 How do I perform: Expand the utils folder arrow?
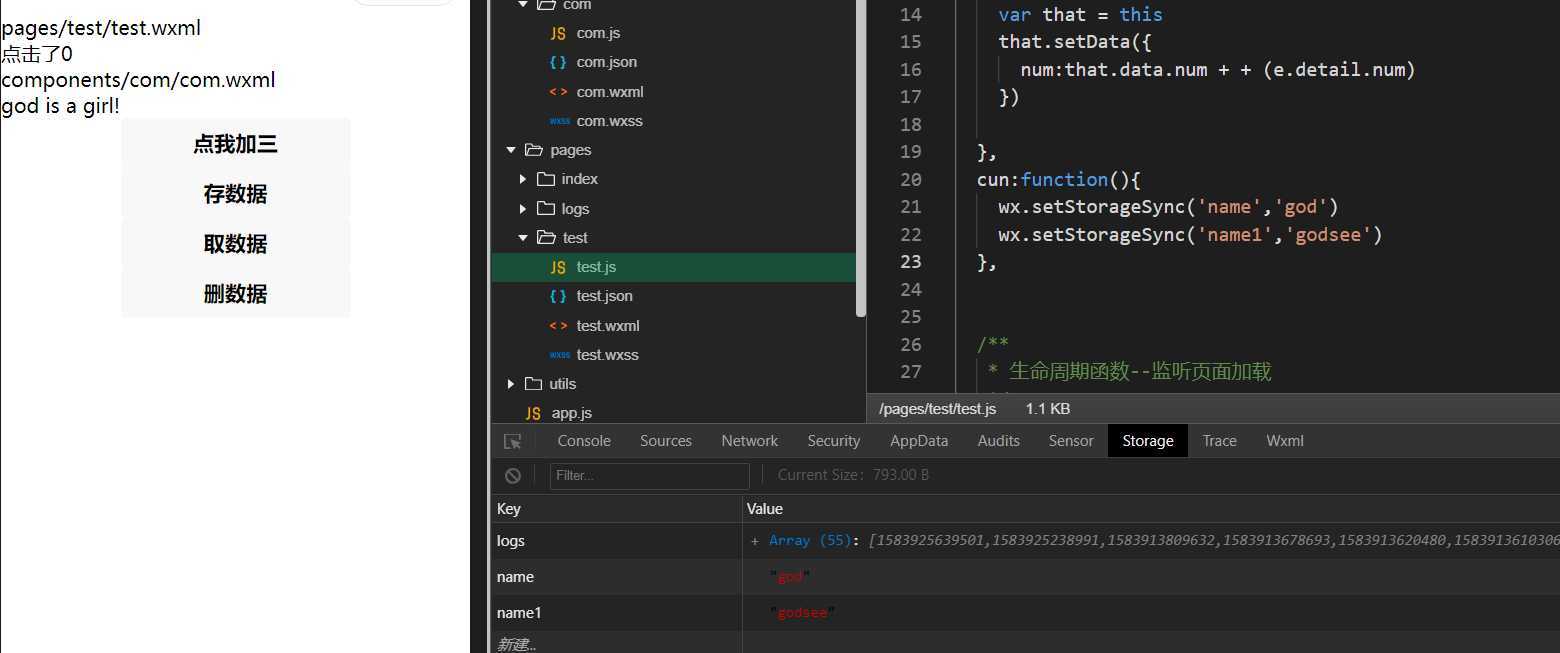[x=511, y=384]
